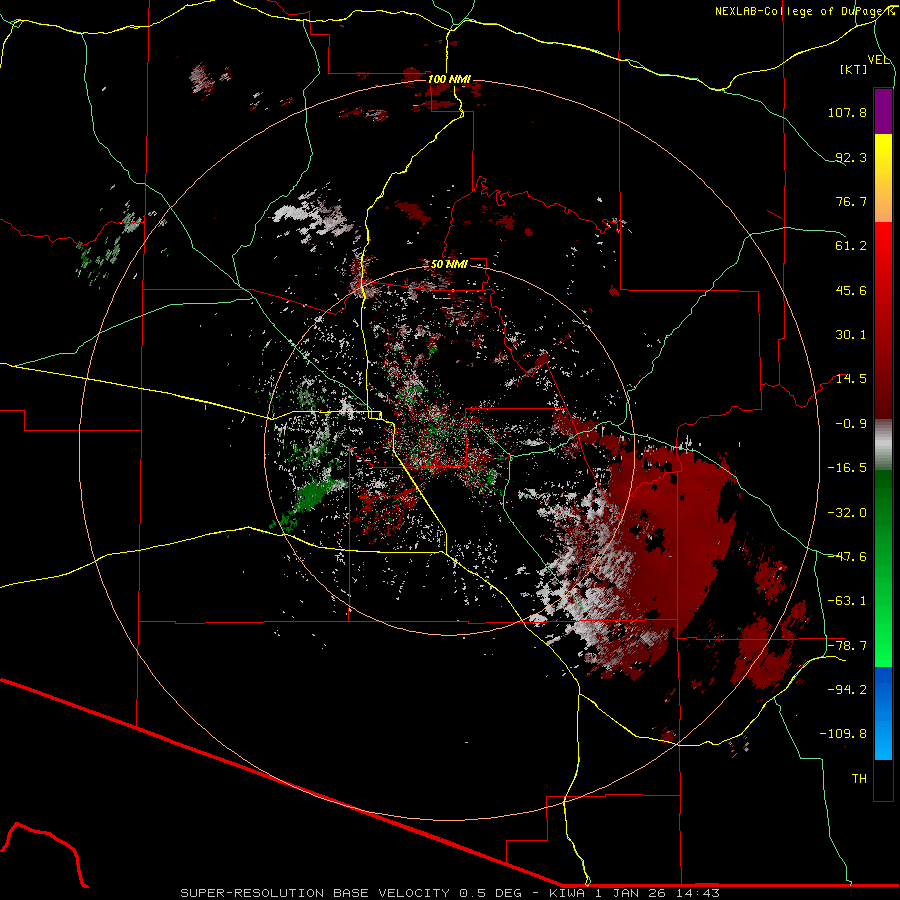Click the -78.7 velocity scale value
The height and width of the screenshot is (900, 900).
coord(847,646)
